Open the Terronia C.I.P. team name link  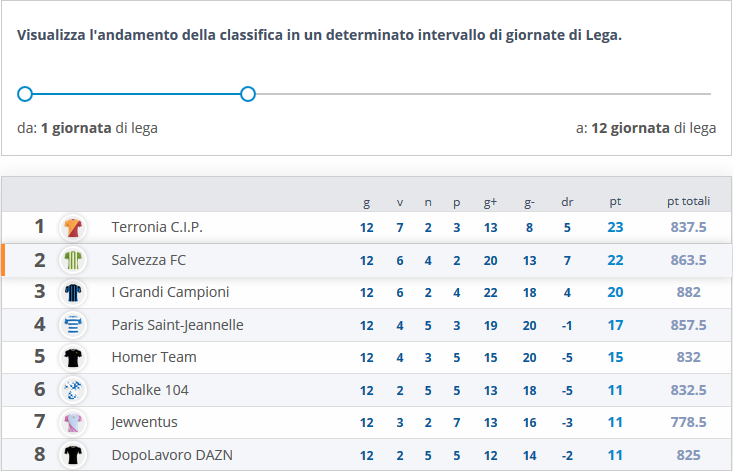pyautogui.click(x=157, y=228)
